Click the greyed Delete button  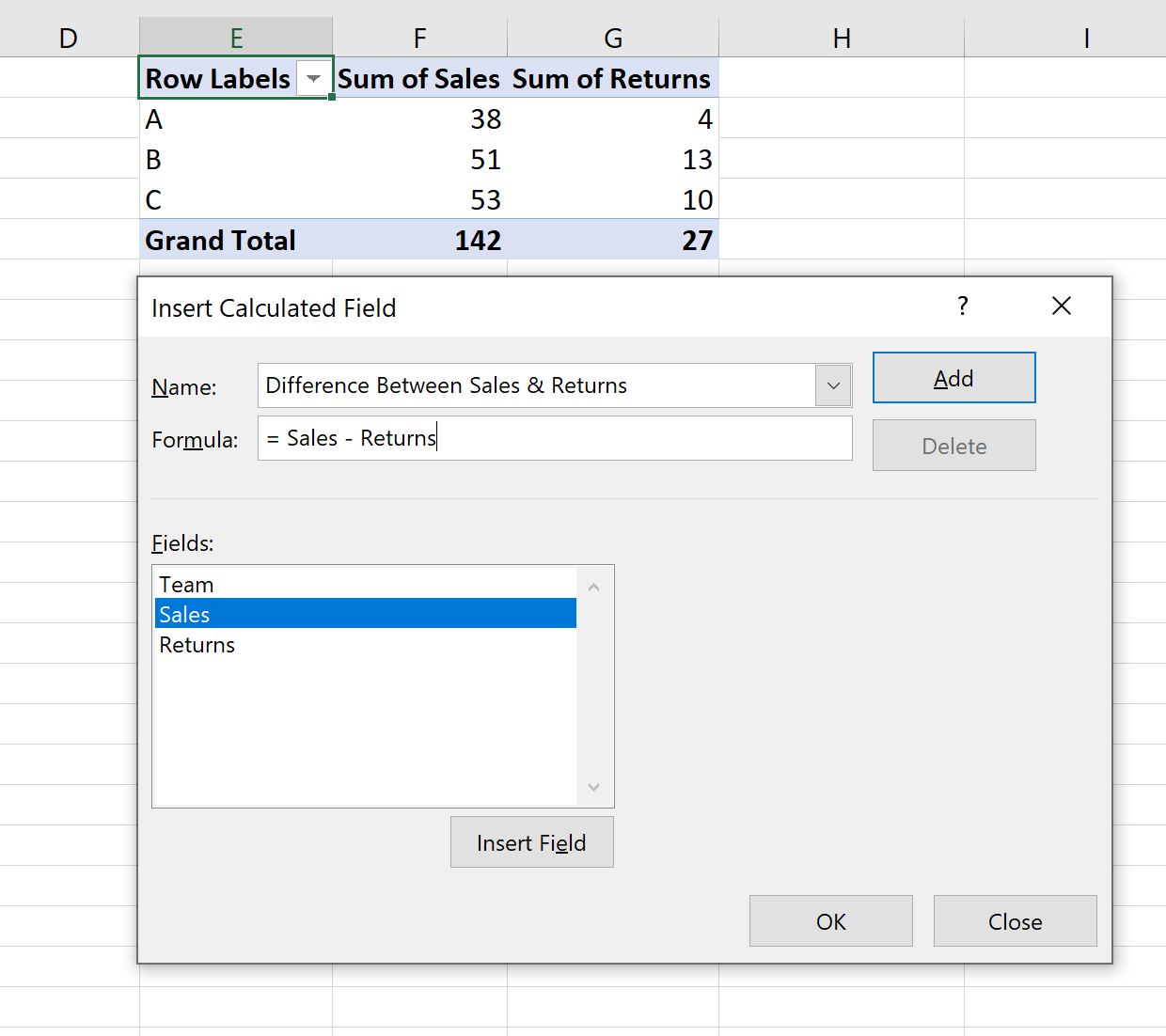(x=953, y=446)
